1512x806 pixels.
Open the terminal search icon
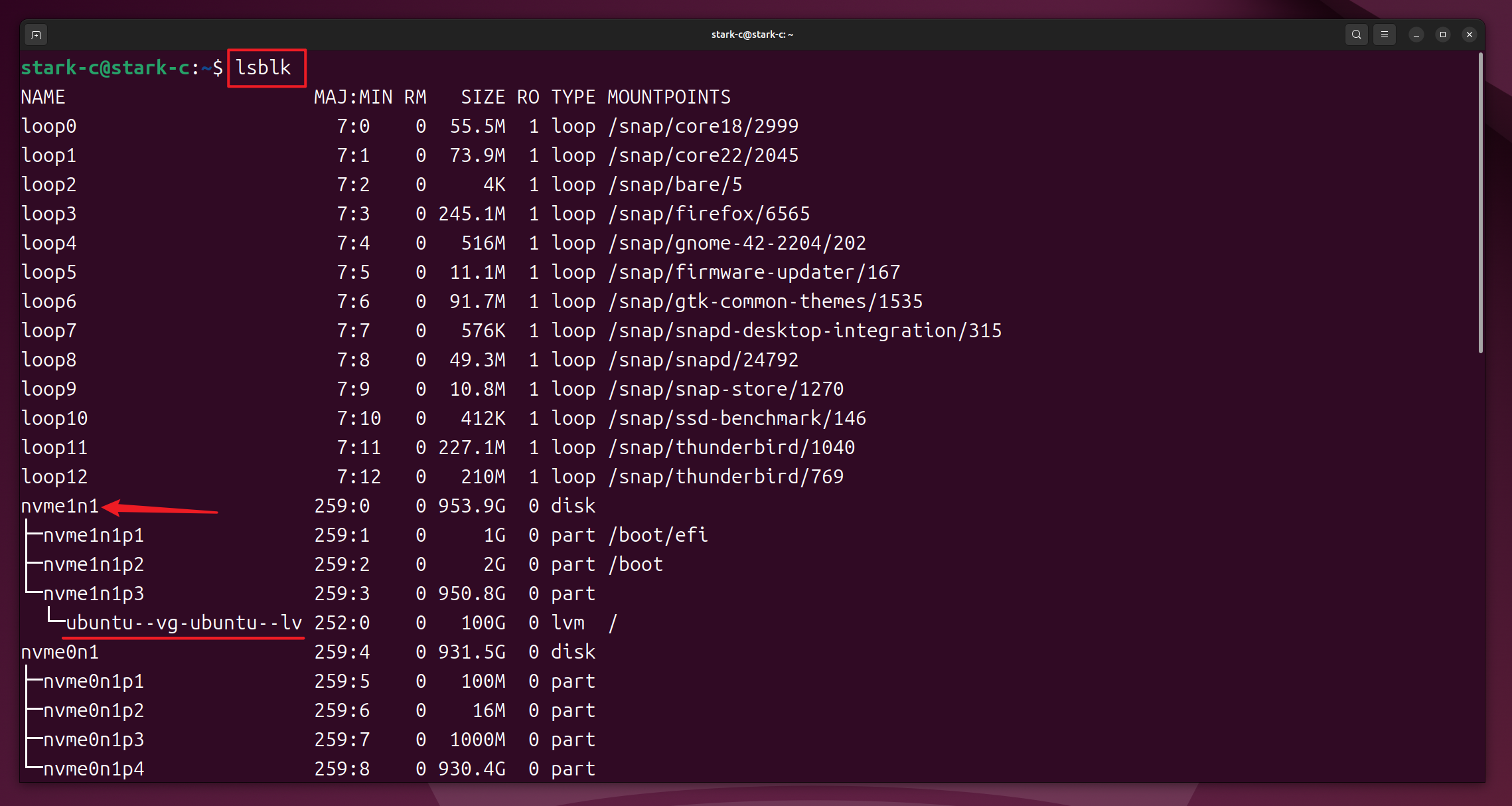pos(1356,35)
